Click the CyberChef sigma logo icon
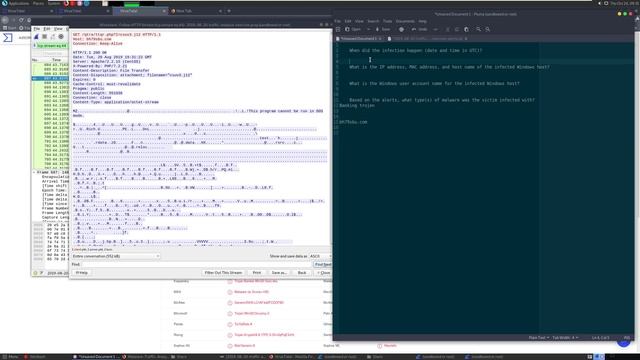 tap(8, 38)
